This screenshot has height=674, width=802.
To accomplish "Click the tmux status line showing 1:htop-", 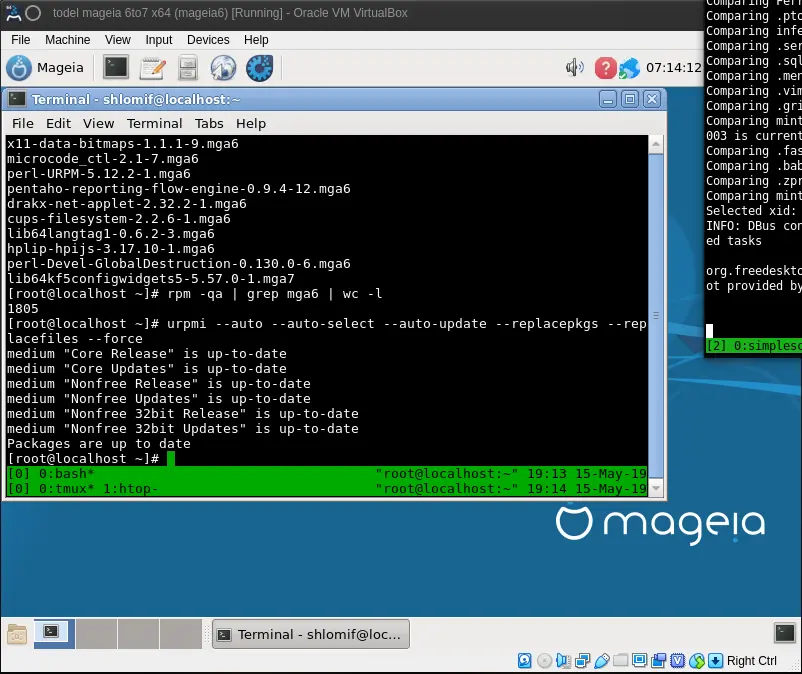I will (327, 488).
